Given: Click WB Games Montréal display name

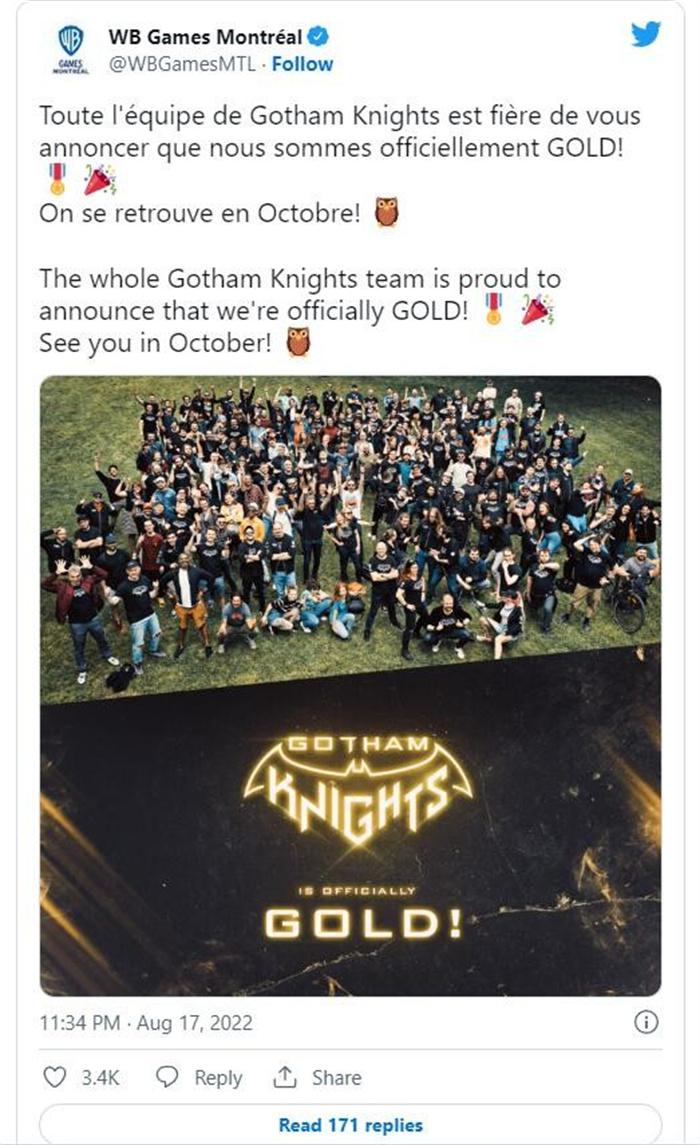Looking at the screenshot, I should [x=205, y=37].
